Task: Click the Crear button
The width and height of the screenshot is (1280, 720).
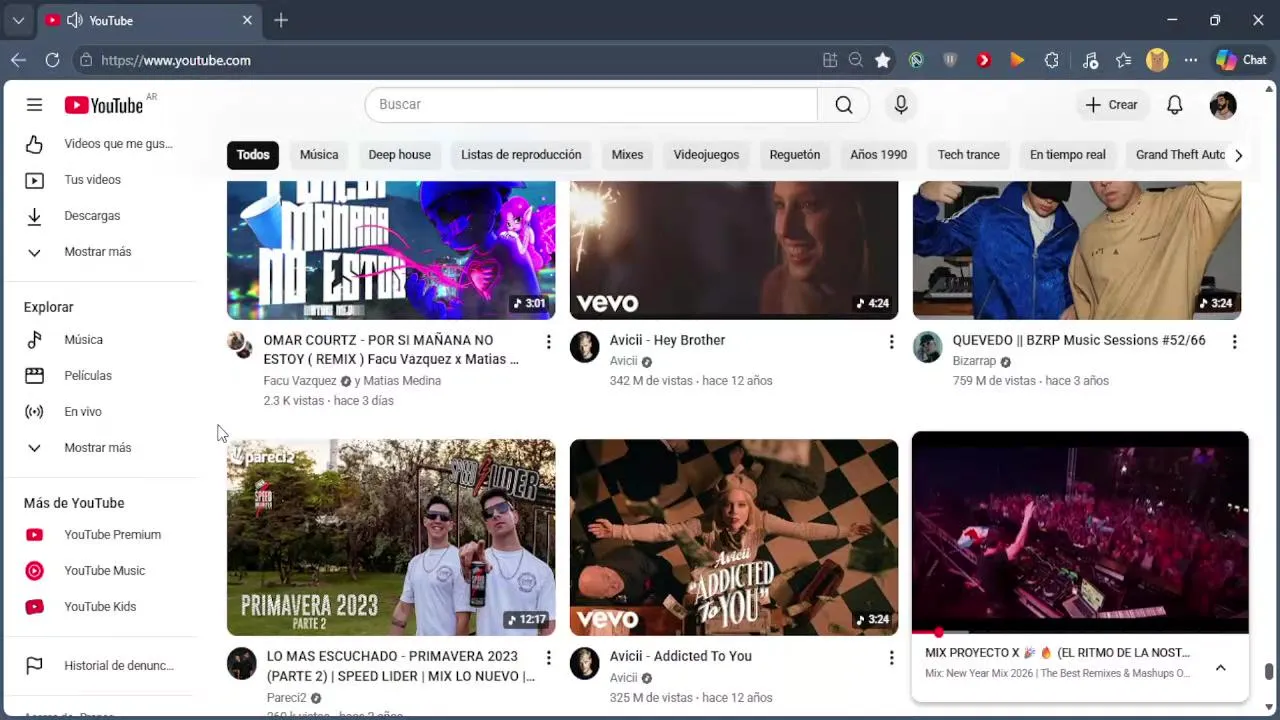Action: pyautogui.click(x=1112, y=105)
